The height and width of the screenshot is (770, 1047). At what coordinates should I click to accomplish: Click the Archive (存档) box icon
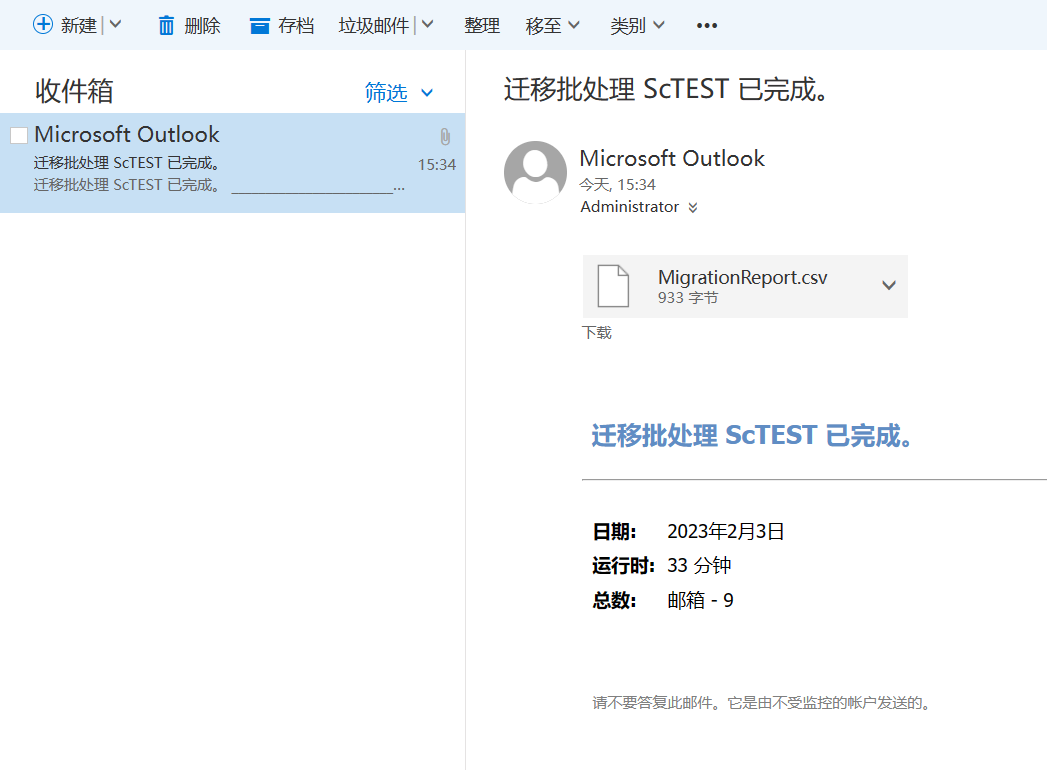(259, 26)
